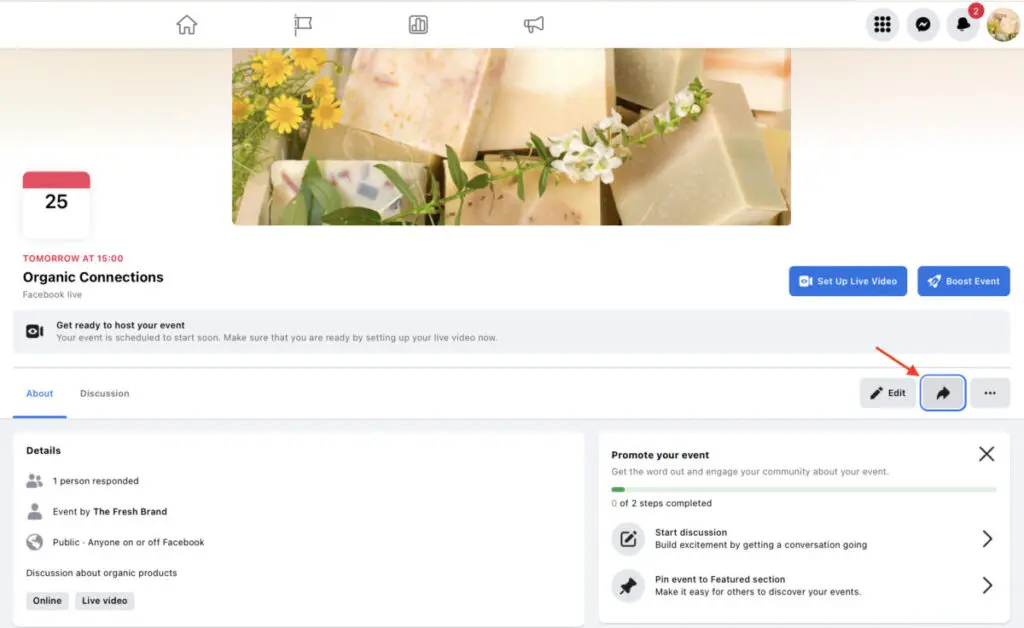This screenshot has height=628, width=1024.
Task: Dismiss the Promote your event panel
Action: tap(986, 453)
